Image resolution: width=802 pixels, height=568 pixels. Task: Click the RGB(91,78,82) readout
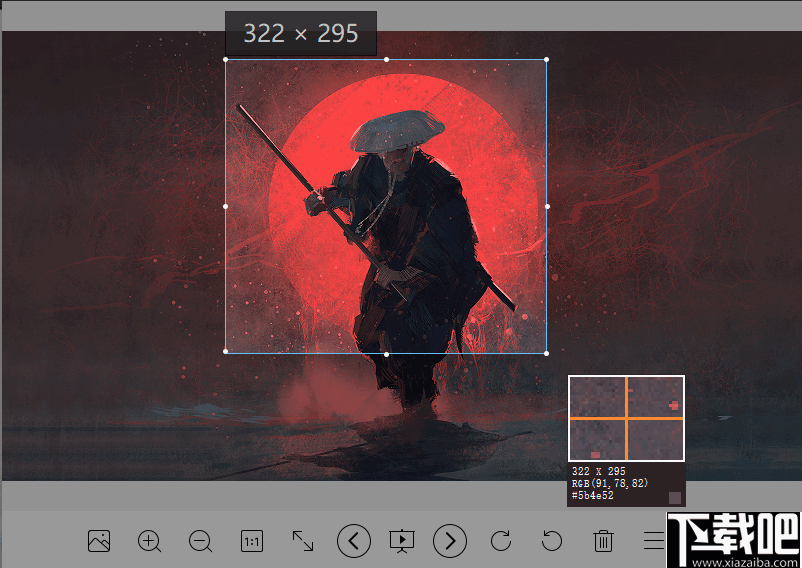(610, 483)
